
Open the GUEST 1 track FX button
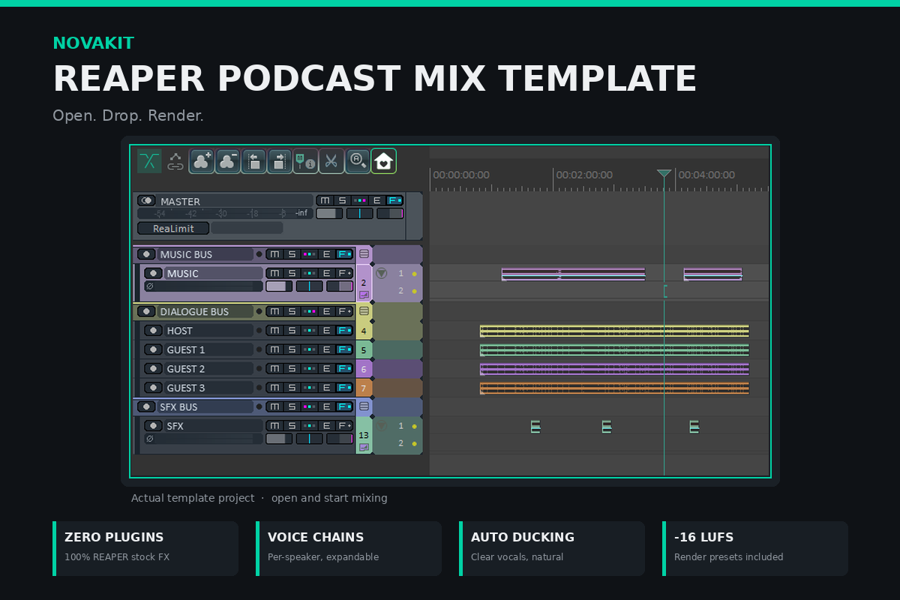(344, 349)
